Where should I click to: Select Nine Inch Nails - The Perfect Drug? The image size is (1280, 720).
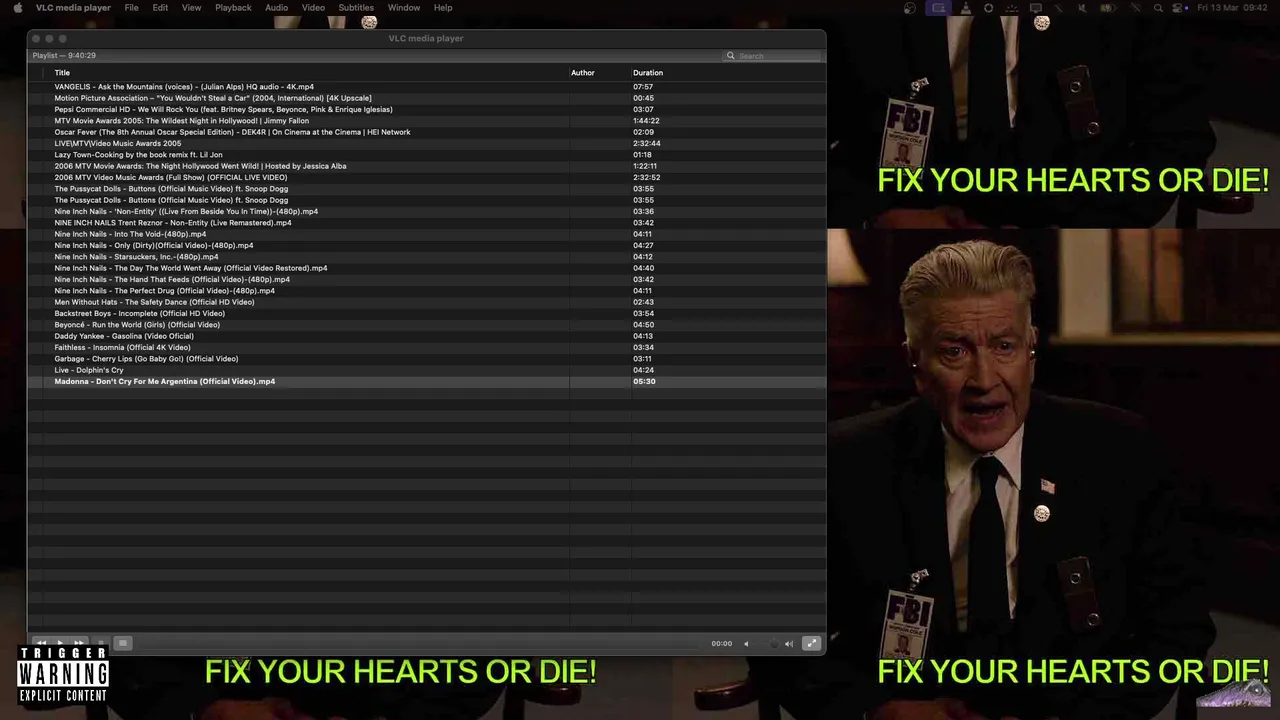tap(427, 291)
